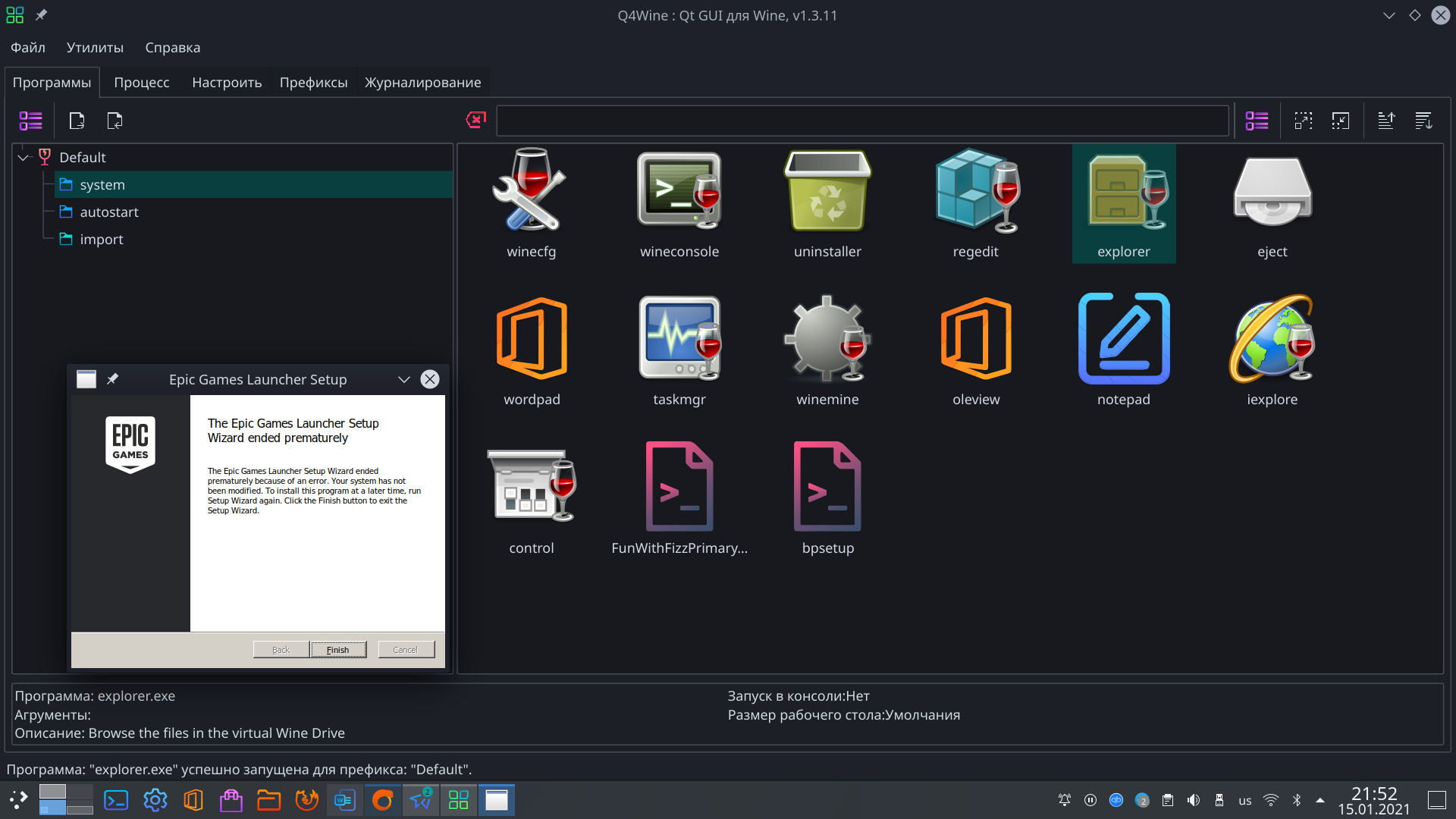Open the Wi-Fi network tray icon
Image resolution: width=1456 pixels, height=819 pixels.
(1271, 800)
